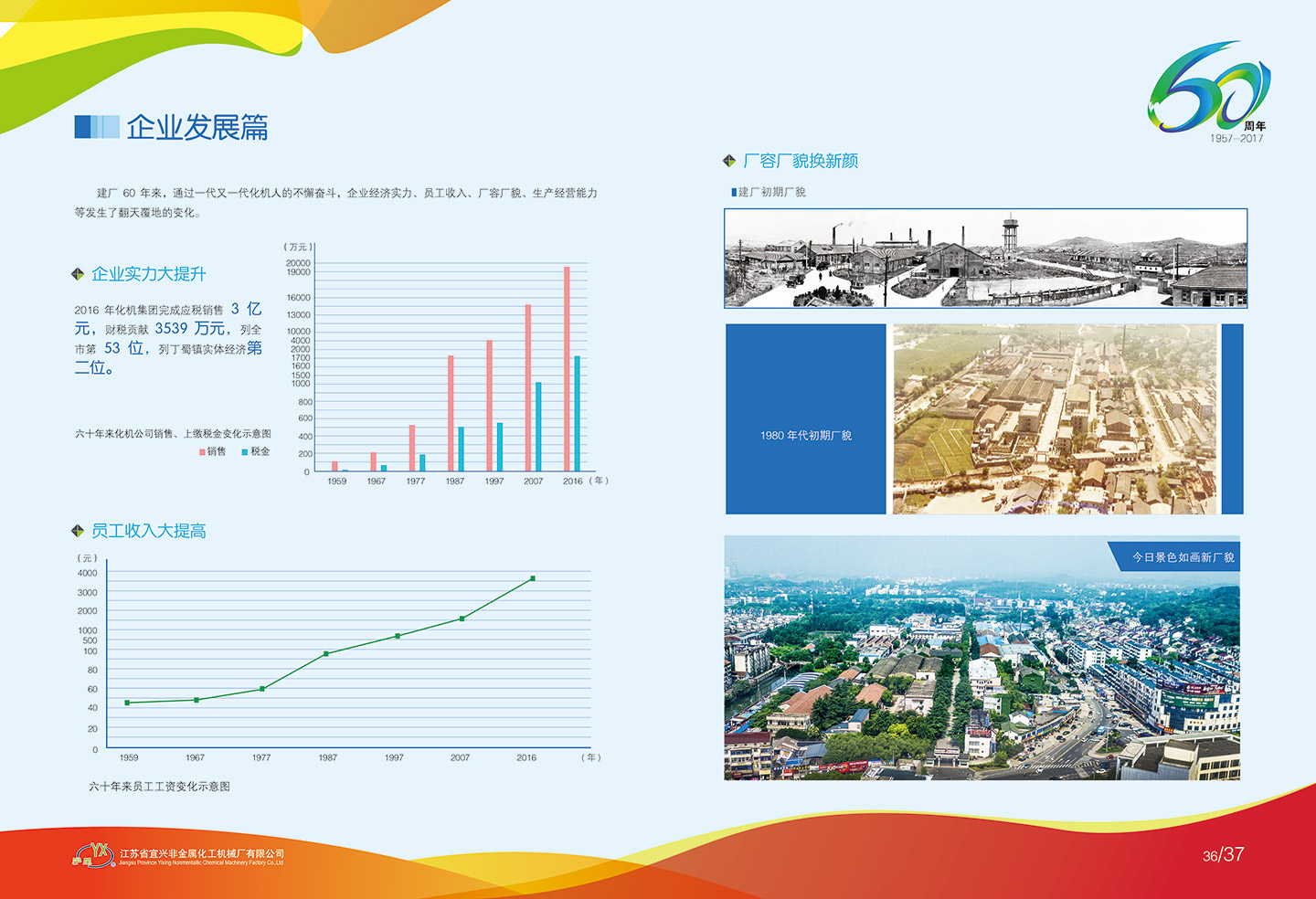Viewport: 1316px width, 899px height.
Task: Click the 江苏省宜兴非金属化工机械厂有限公司 footer name
Action: (202, 853)
